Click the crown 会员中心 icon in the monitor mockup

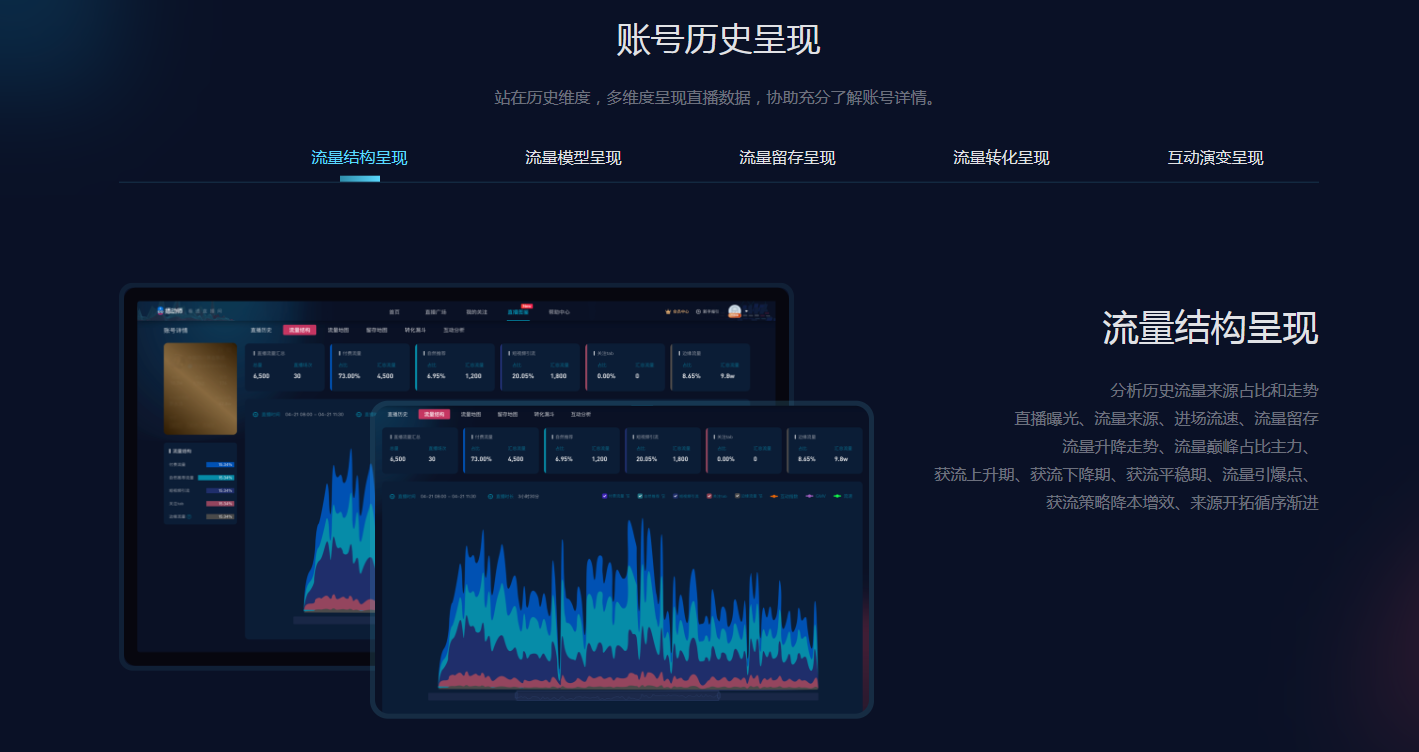(668, 312)
